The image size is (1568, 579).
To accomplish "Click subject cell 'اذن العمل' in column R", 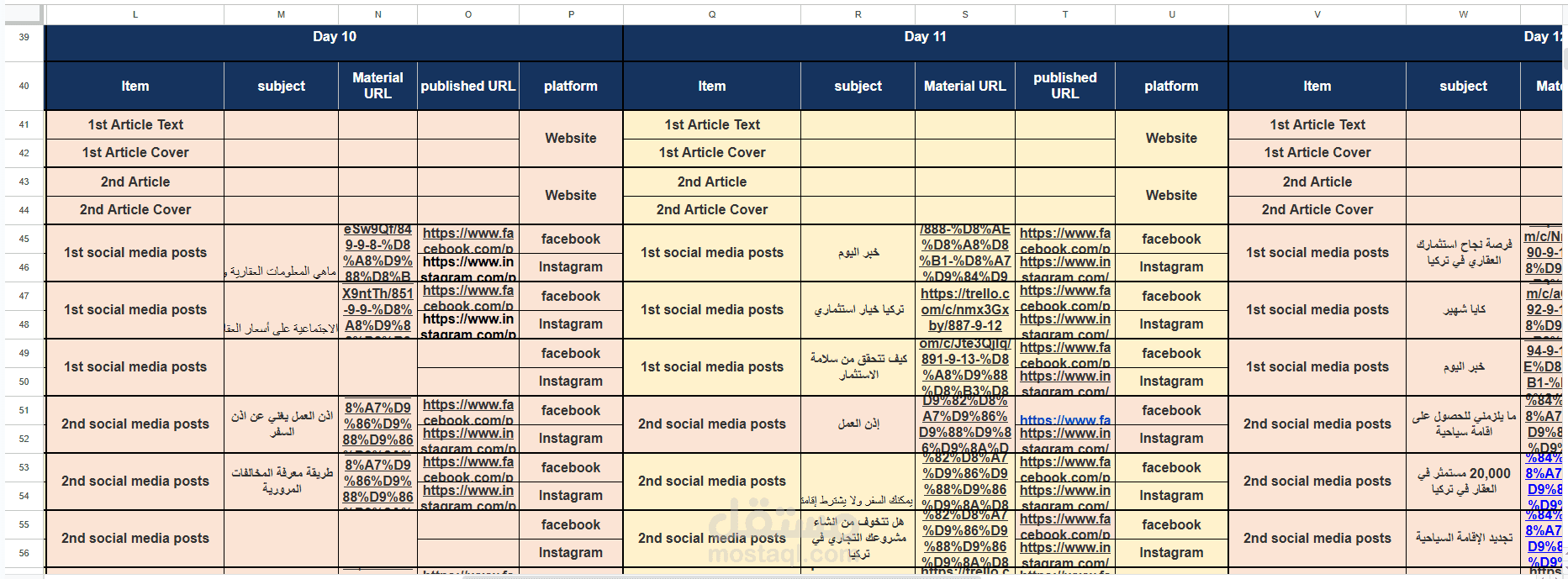I will click(858, 424).
